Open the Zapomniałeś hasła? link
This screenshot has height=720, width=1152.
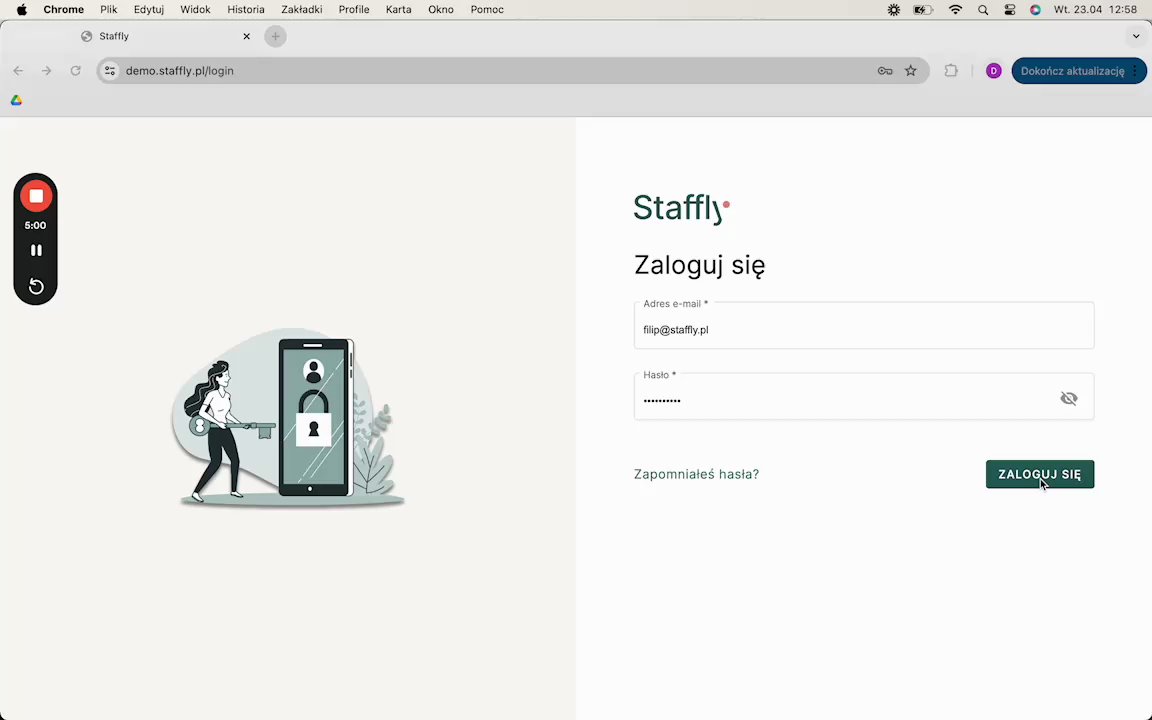pos(696,475)
